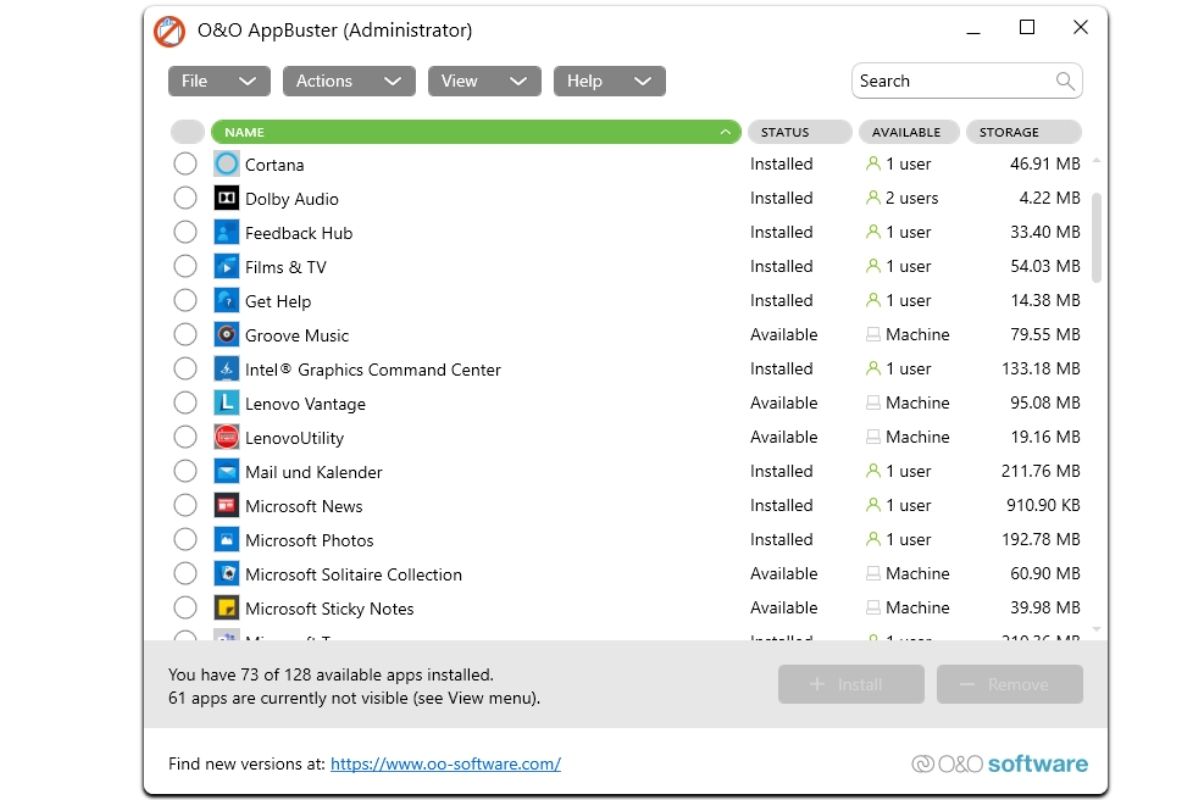Toggle the select-all header checkbox
The height and width of the screenshot is (800, 1200).
(x=187, y=132)
